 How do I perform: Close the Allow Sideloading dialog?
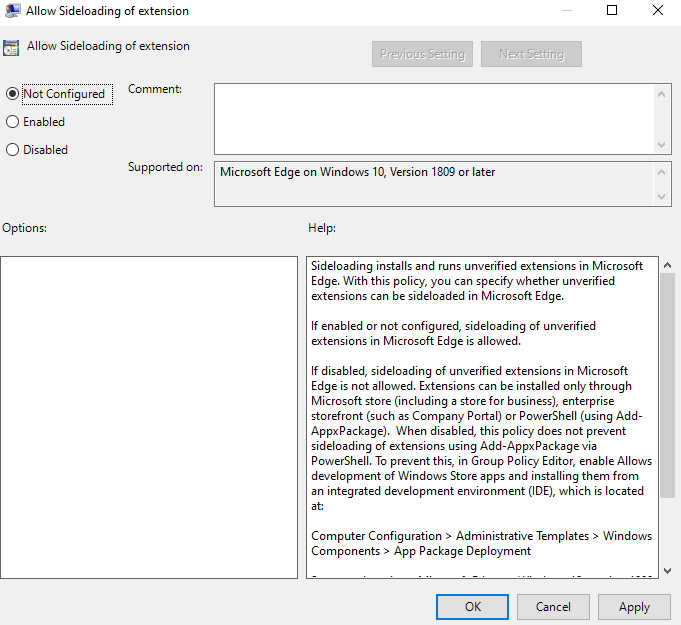[x=658, y=10]
